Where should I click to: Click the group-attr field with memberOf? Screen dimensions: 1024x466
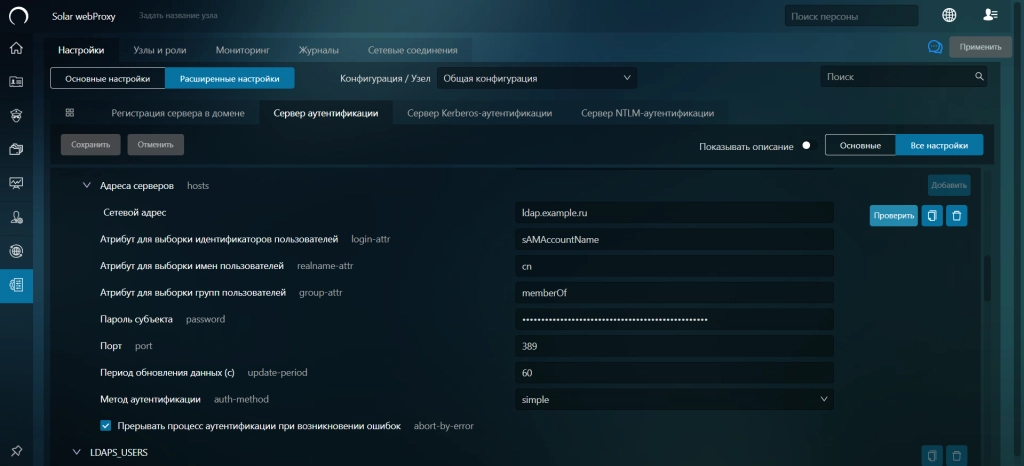pos(674,293)
